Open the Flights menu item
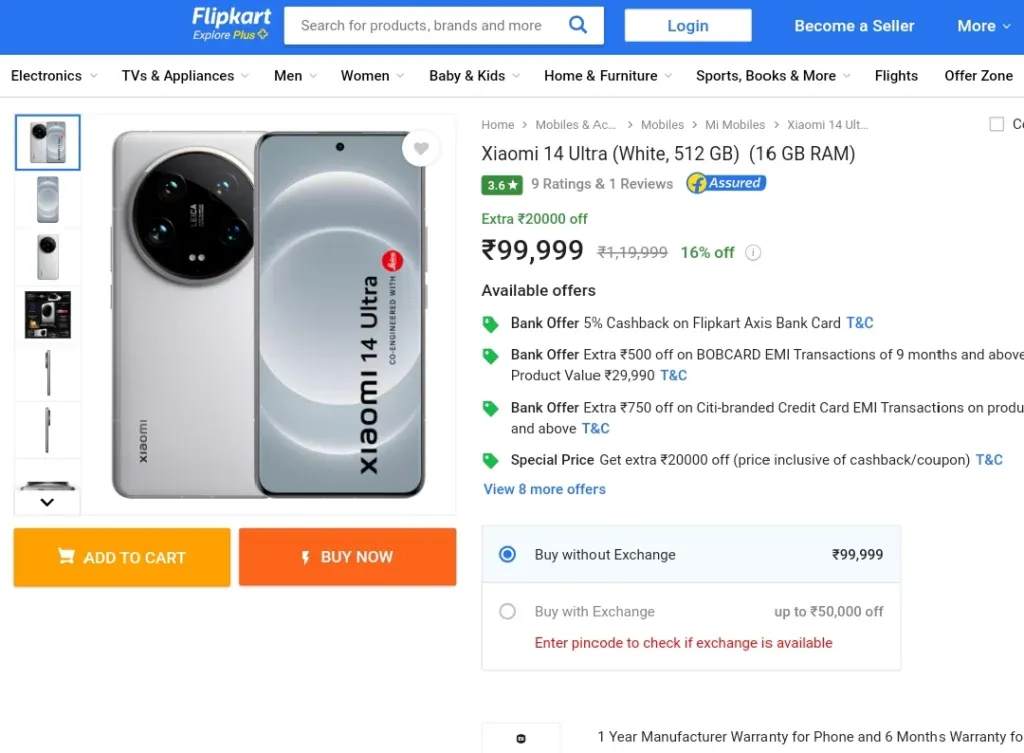This screenshot has height=753, width=1024. [x=896, y=76]
